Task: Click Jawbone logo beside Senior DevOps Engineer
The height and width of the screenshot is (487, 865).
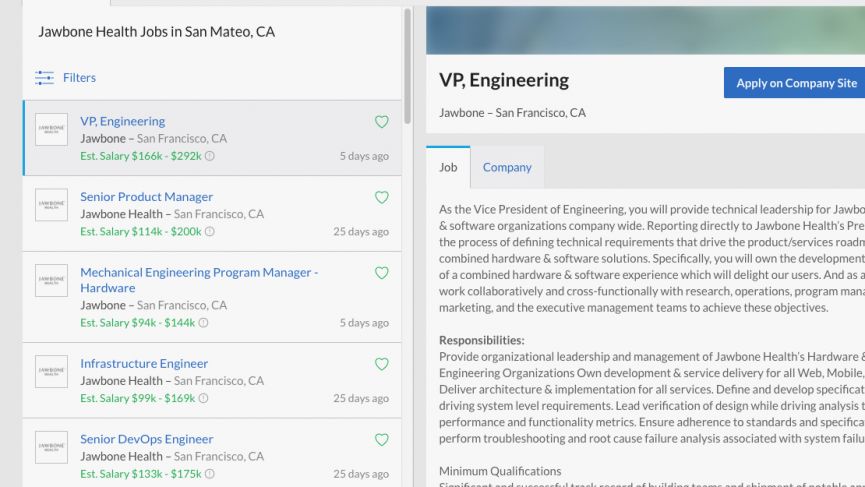Action: click(51, 447)
